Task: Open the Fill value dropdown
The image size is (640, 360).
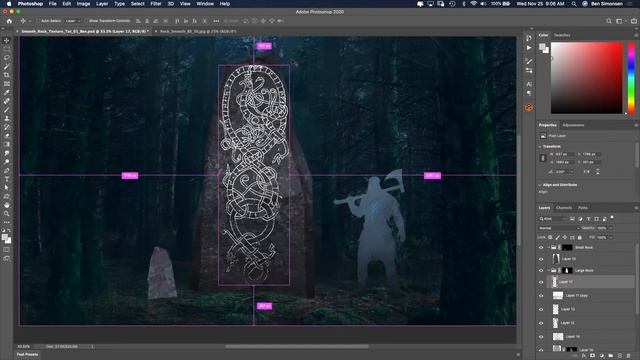Action: (611, 237)
